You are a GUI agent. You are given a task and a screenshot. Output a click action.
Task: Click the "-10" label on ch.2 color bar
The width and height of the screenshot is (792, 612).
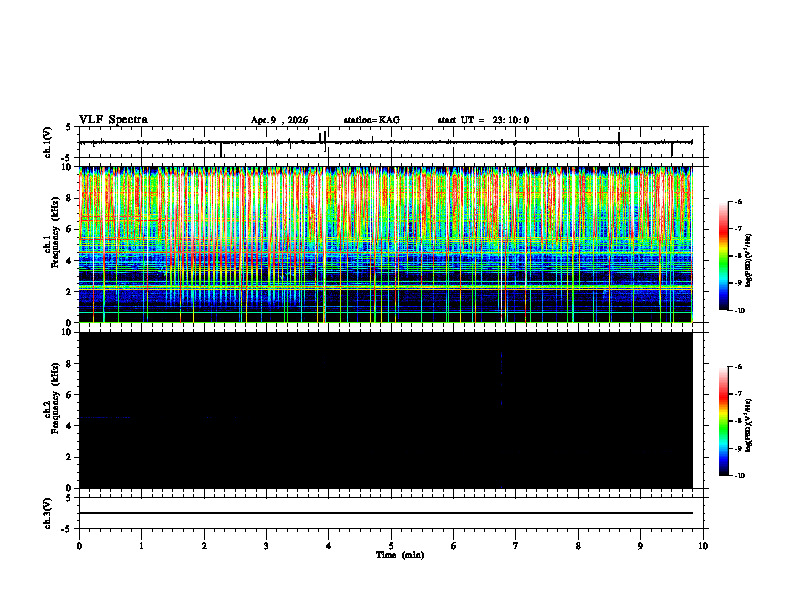point(739,476)
